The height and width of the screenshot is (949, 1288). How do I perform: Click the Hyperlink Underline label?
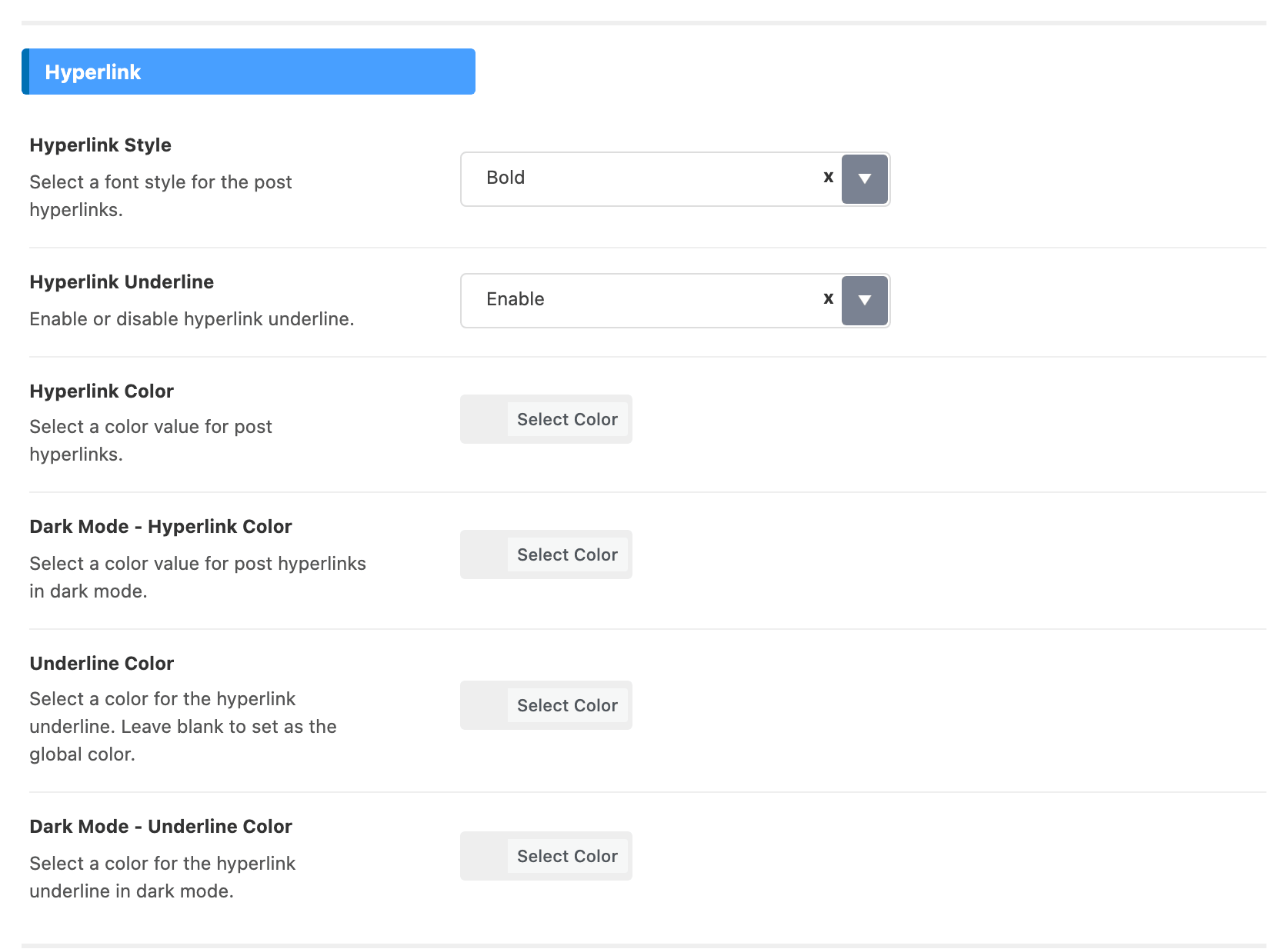122,282
